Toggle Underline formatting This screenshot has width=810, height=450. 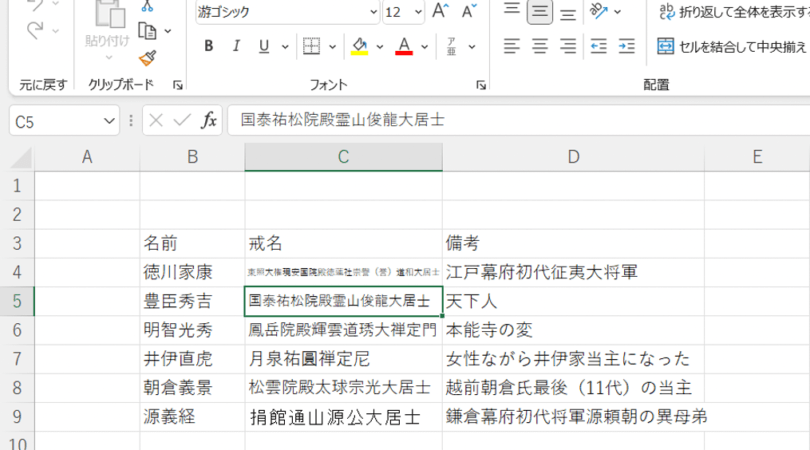click(x=264, y=46)
